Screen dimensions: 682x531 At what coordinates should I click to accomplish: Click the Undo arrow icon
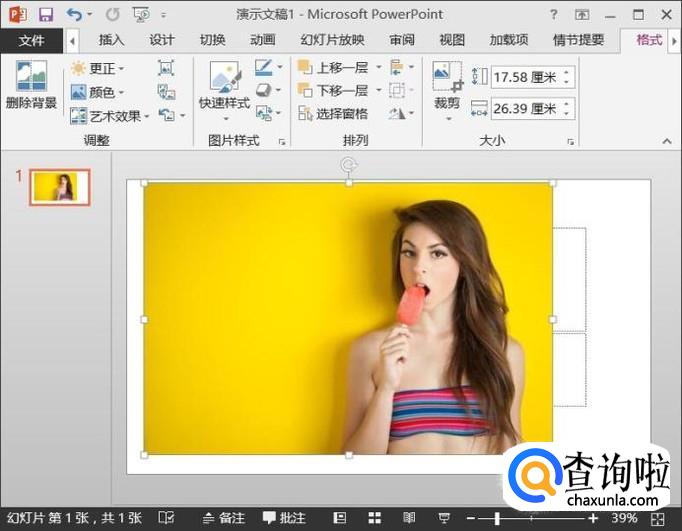point(74,15)
